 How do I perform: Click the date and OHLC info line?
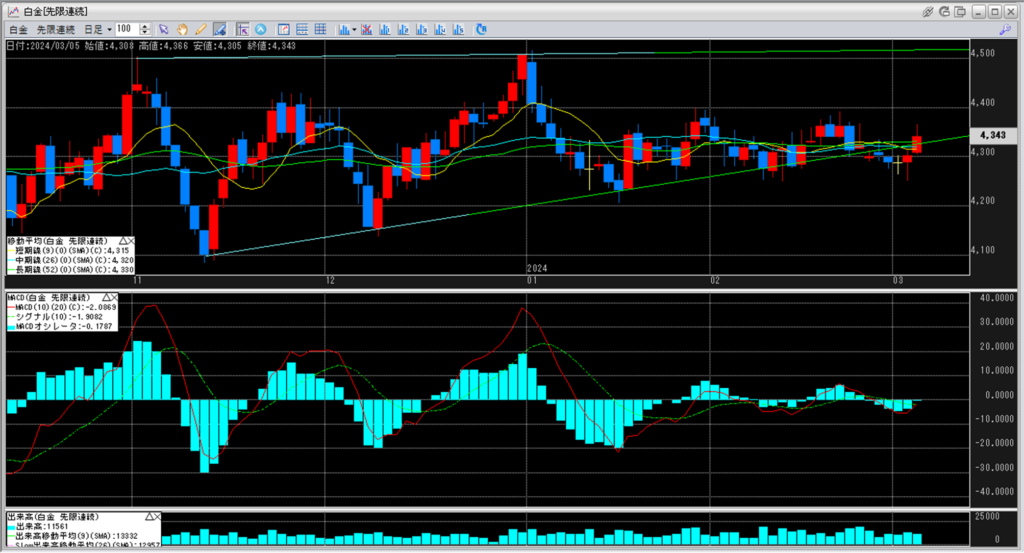tap(151, 46)
